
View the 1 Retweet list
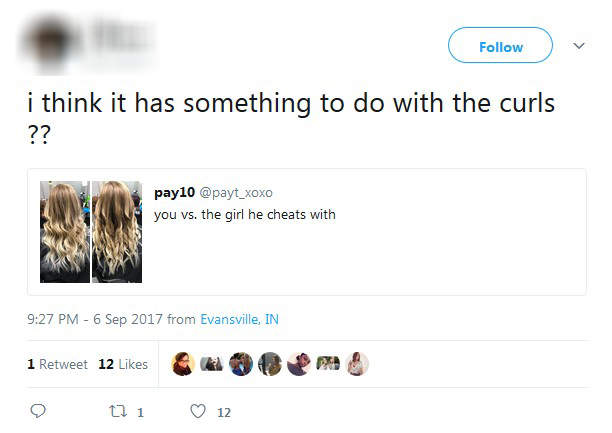point(57,364)
